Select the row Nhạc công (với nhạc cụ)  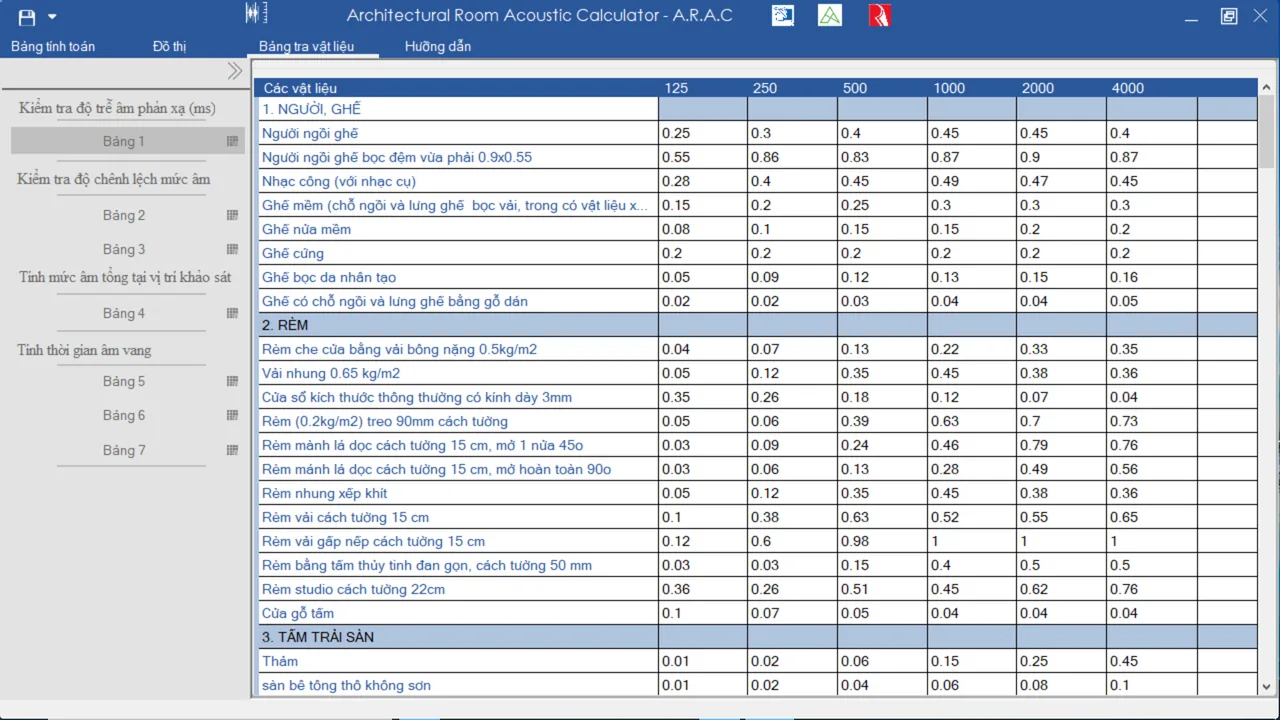pyautogui.click(x=757, y=181)
